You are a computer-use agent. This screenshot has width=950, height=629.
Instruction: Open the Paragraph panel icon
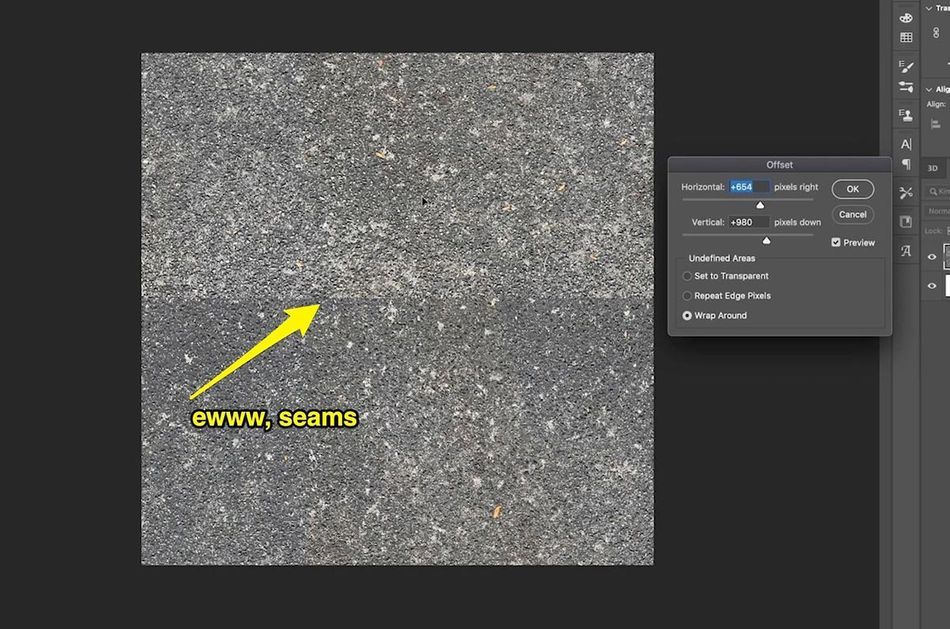pyautogui.click(x=906, y=161)
